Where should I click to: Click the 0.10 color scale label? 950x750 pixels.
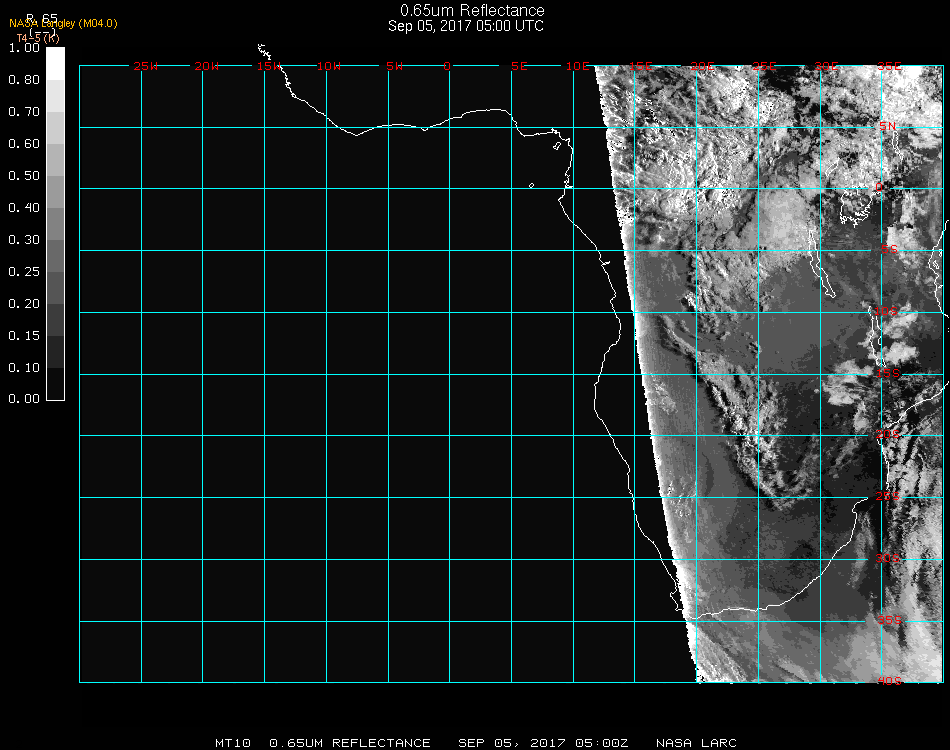24,368
